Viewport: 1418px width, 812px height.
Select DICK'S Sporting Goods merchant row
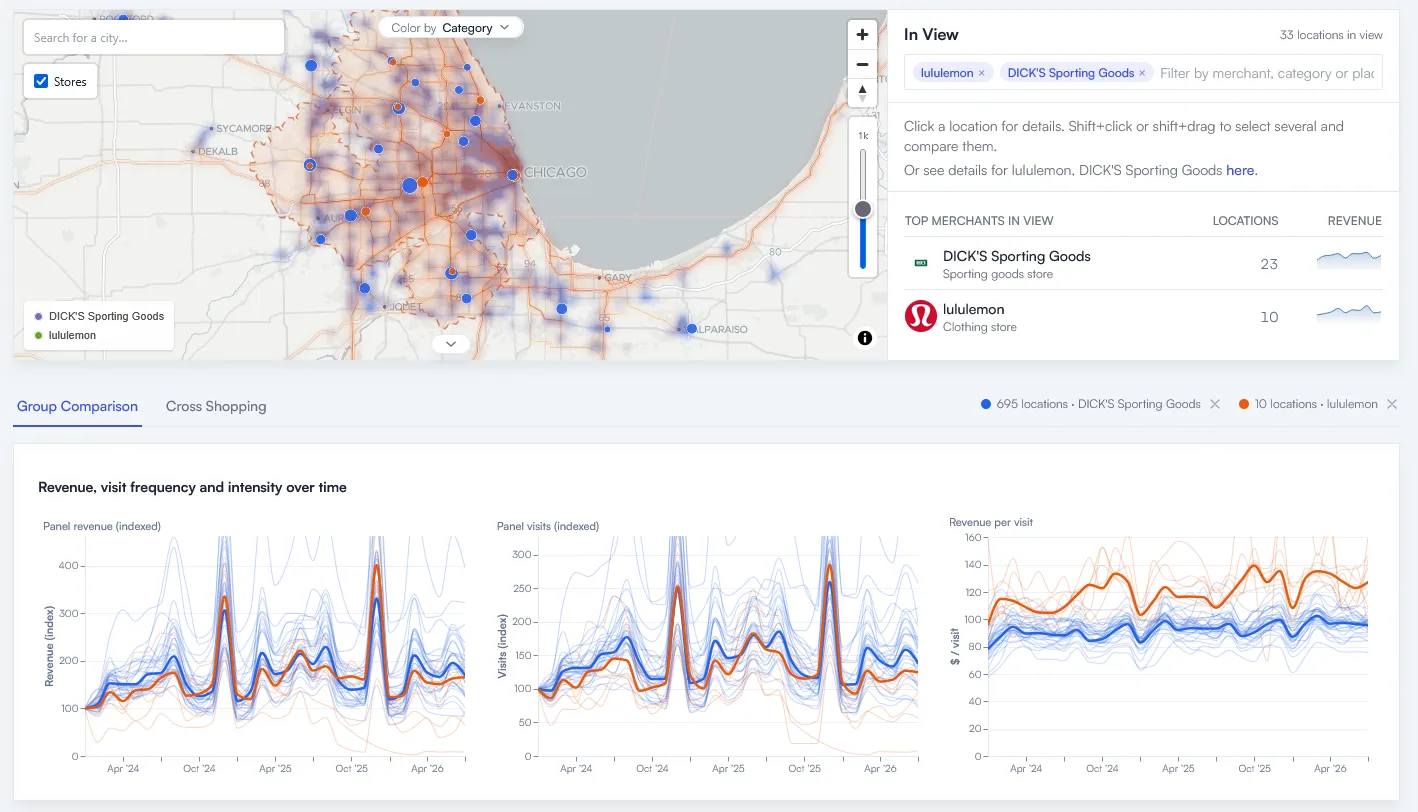(x=1143, y=264)
